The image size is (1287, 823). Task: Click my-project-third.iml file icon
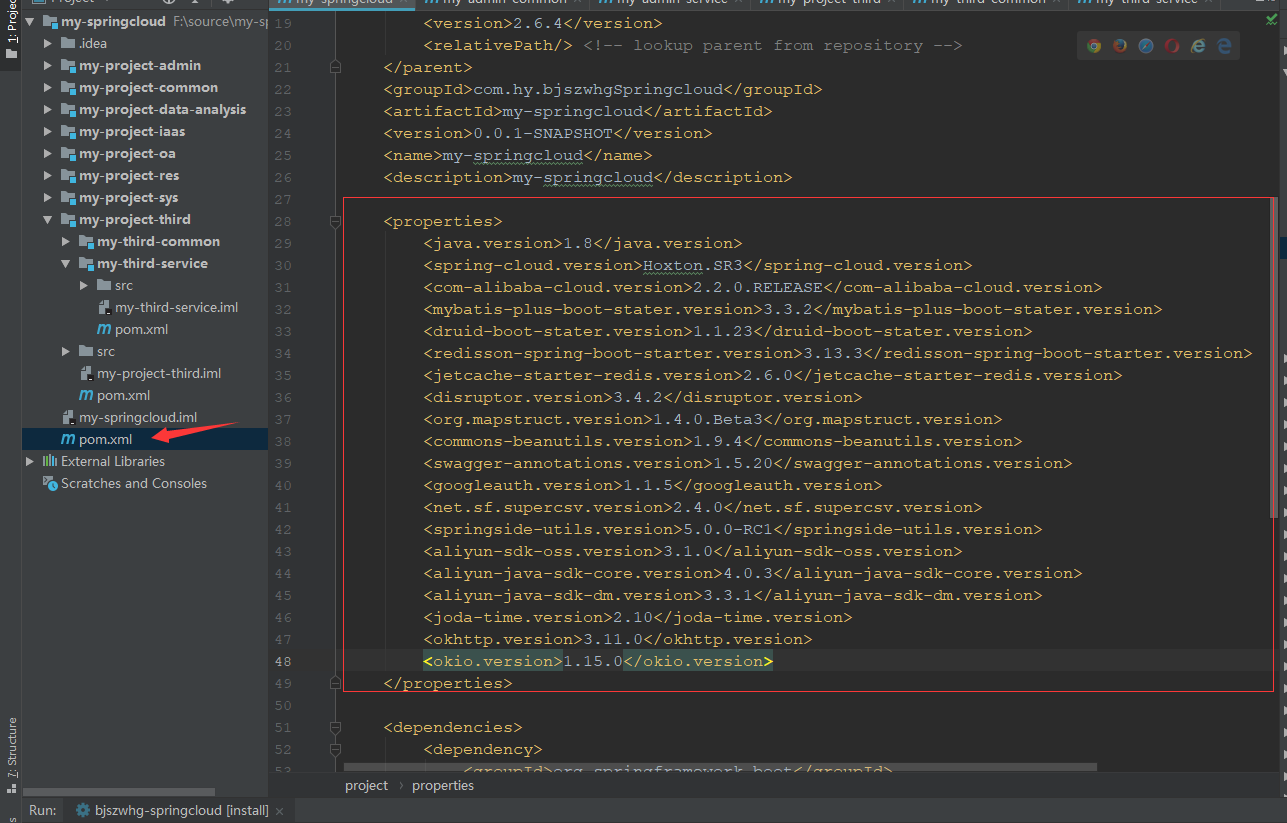[86, 373]
